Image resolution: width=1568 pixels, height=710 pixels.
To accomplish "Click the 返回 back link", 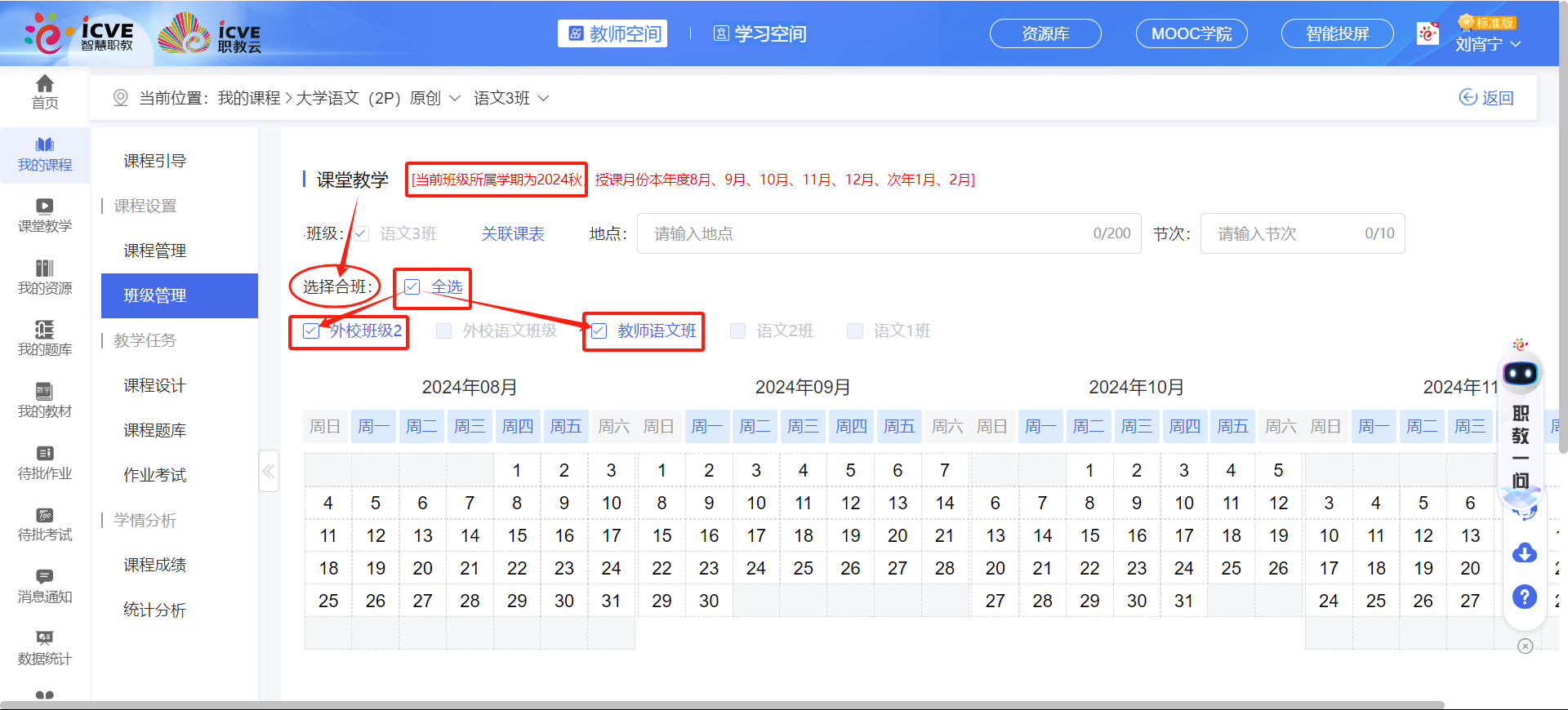I will tap(1487, 98).
